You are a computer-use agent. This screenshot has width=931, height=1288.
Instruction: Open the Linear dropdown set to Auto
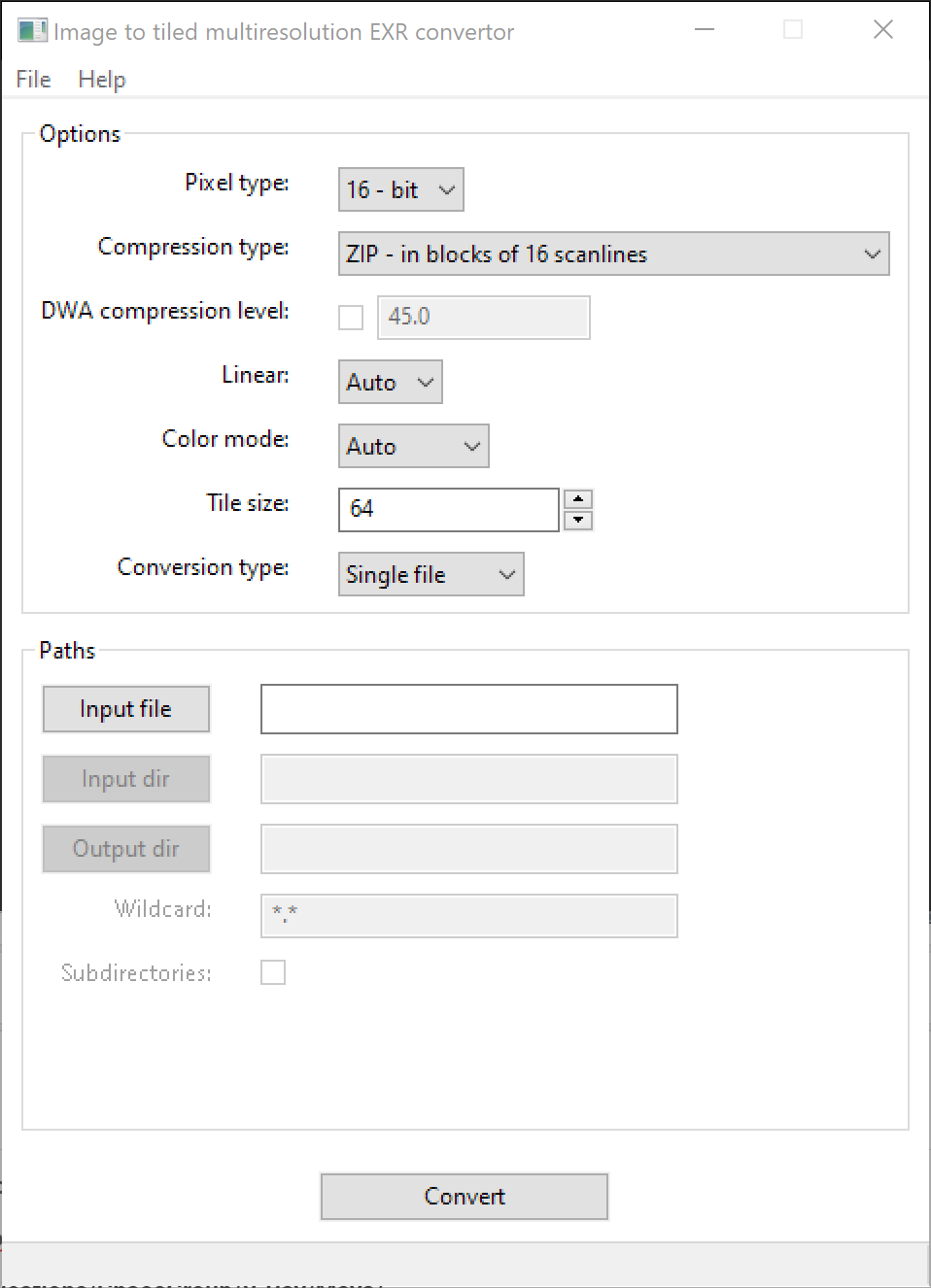click(x=391, y=382)
